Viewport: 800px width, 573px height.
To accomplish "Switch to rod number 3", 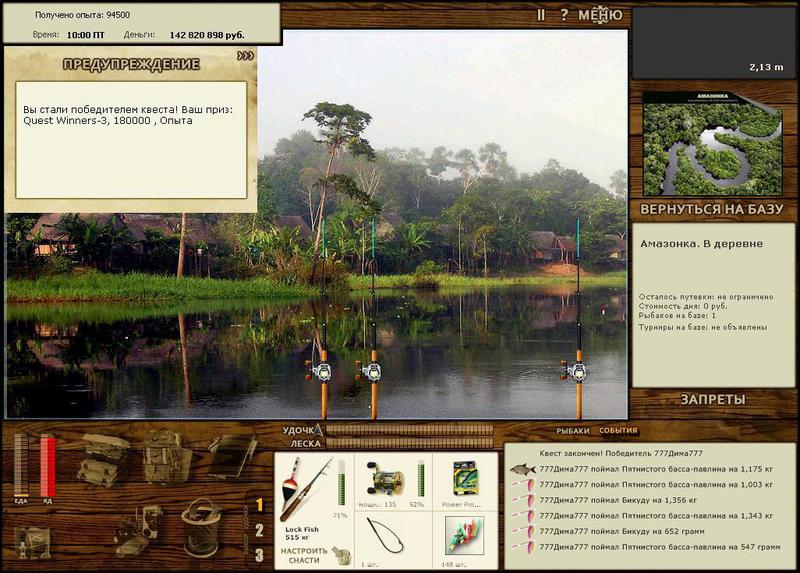I will (259, 555).
